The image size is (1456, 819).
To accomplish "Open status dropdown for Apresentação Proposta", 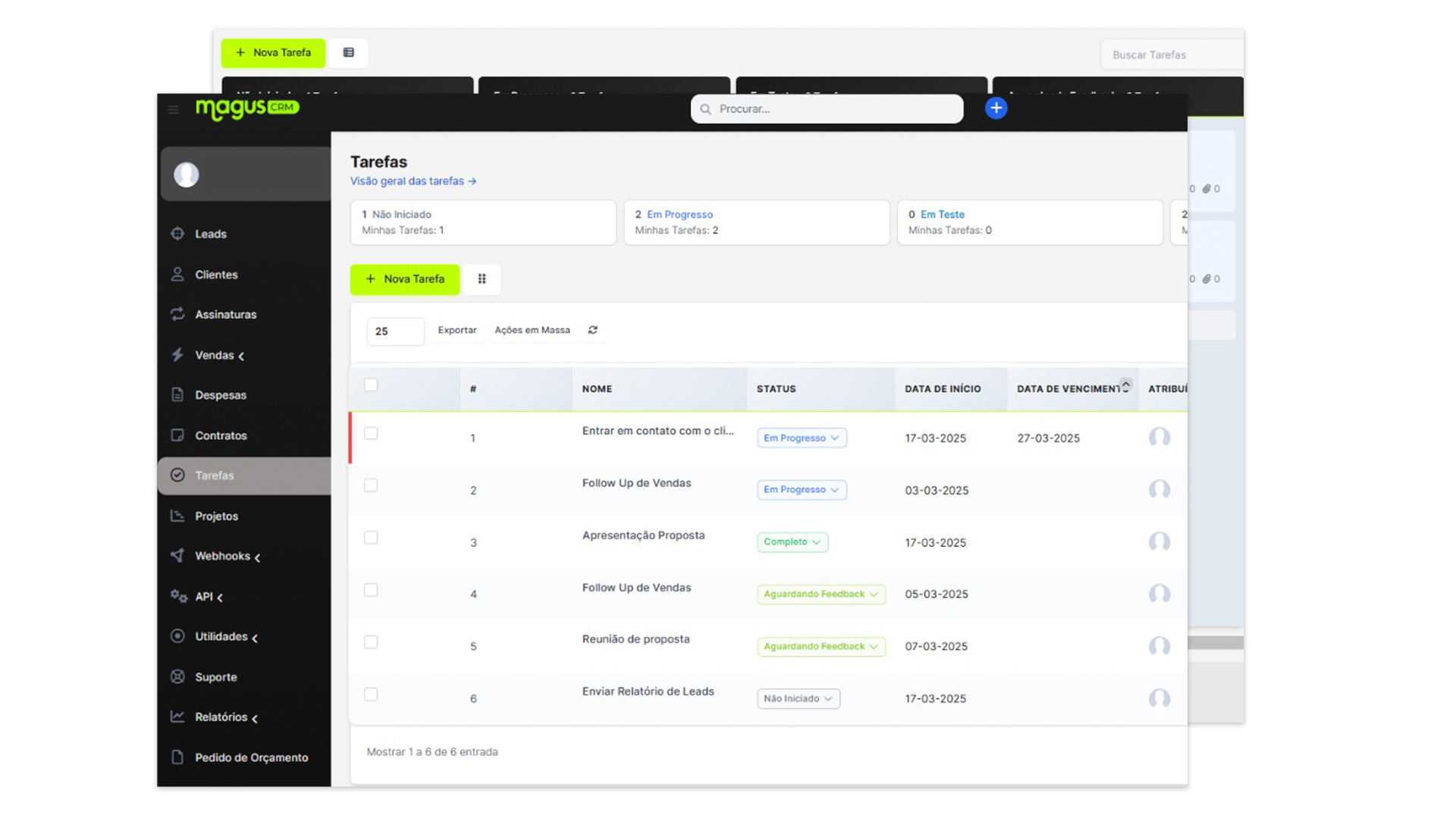I will pos(792,542).
